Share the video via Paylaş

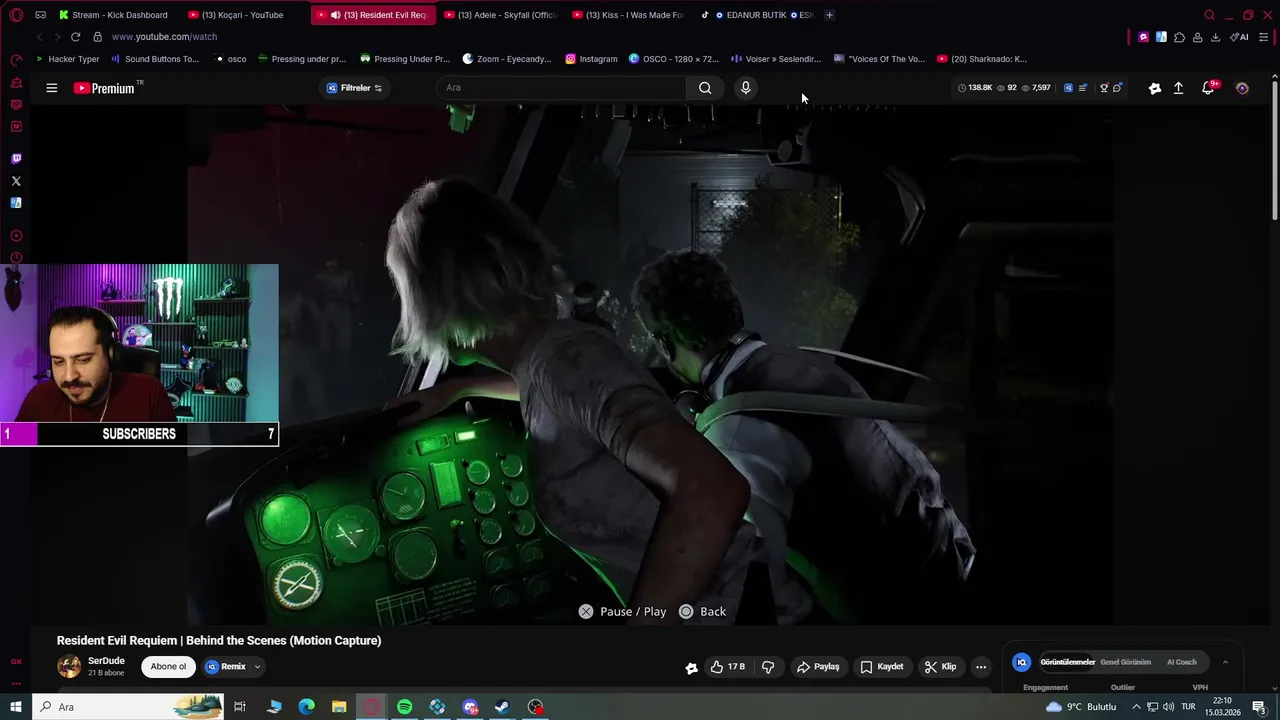pyautogui.click(x=818, y=667)
